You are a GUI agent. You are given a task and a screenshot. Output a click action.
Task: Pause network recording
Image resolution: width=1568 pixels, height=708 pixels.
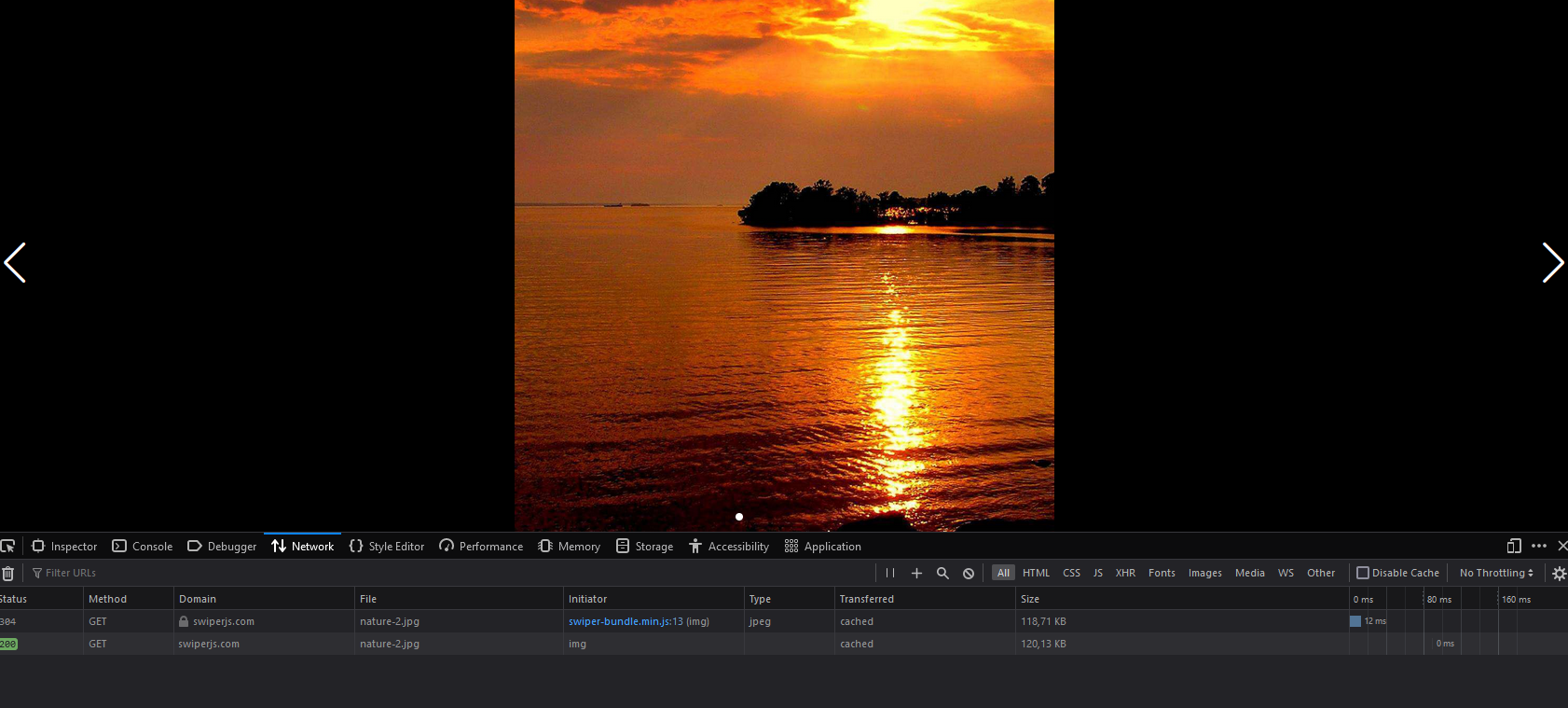(890, 574)
